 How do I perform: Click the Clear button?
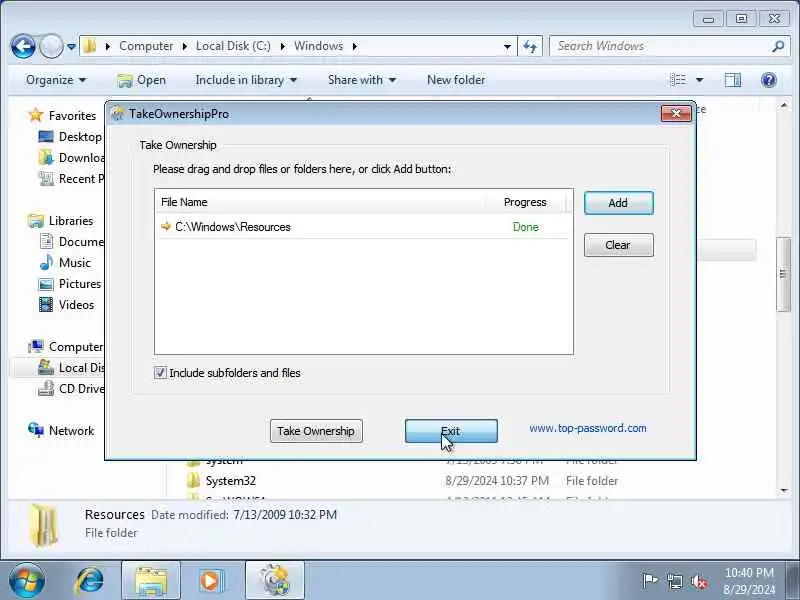pos(618,245)
